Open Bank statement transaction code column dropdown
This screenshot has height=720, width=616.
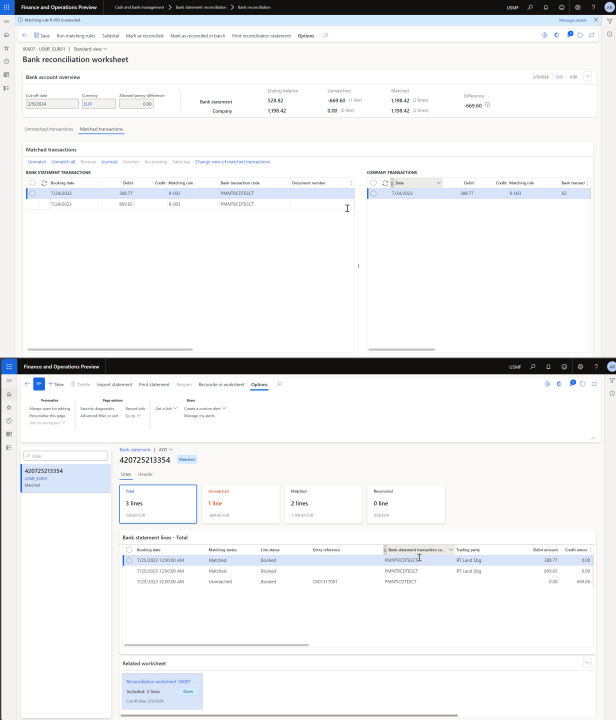pos(451,550)
